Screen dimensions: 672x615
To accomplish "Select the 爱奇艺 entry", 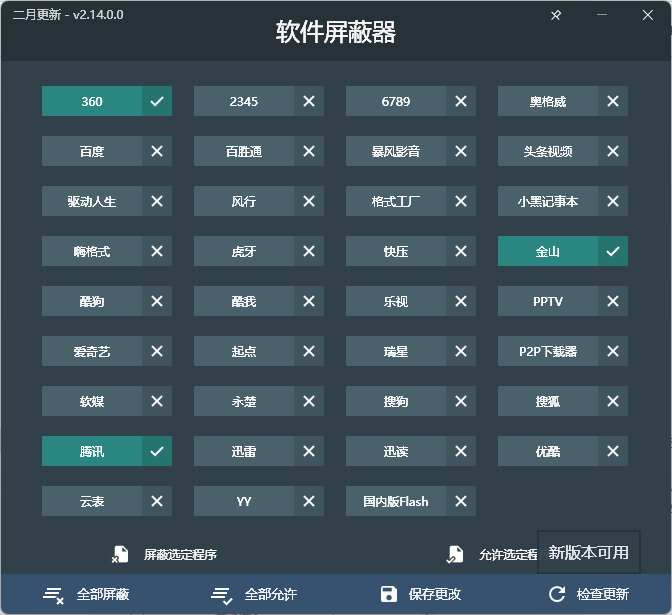I will pyautogui.click(x=92, y=351).
